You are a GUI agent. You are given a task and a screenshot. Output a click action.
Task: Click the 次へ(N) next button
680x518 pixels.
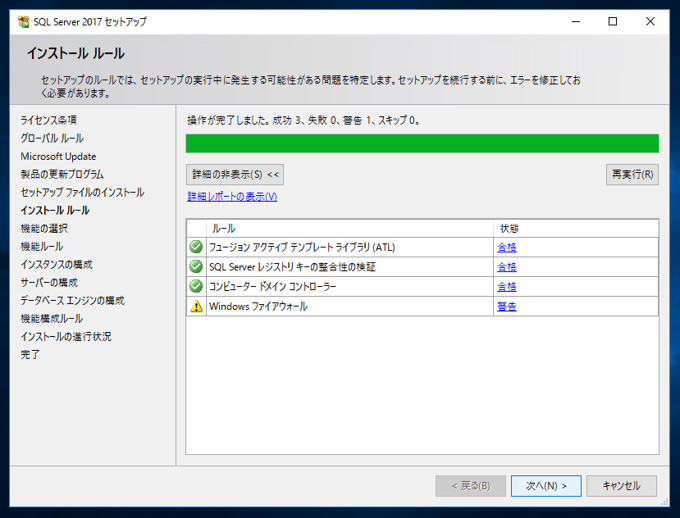pos(546,486)
